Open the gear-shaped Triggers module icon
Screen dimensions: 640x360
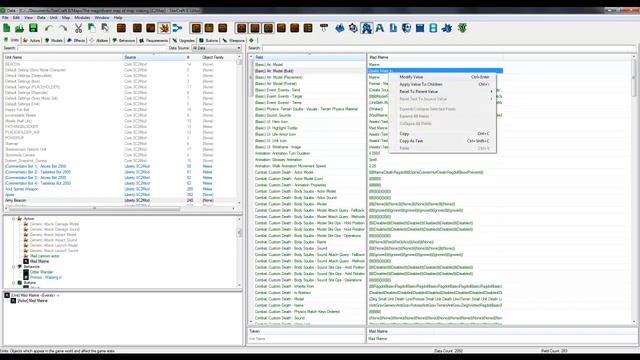point(353,28)
